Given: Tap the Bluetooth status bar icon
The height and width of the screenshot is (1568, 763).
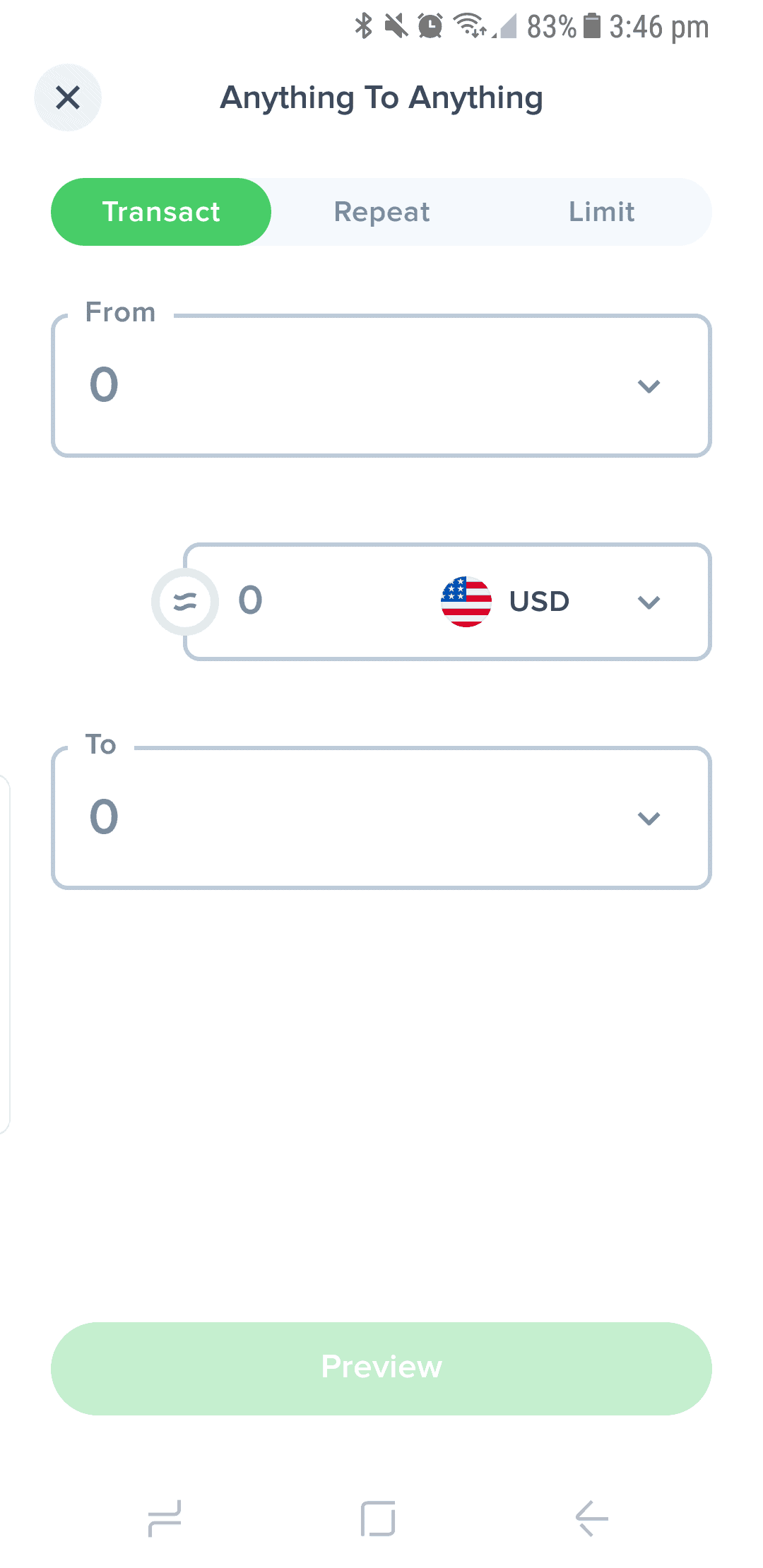Looking at the screenshot, I should point(364,26).
